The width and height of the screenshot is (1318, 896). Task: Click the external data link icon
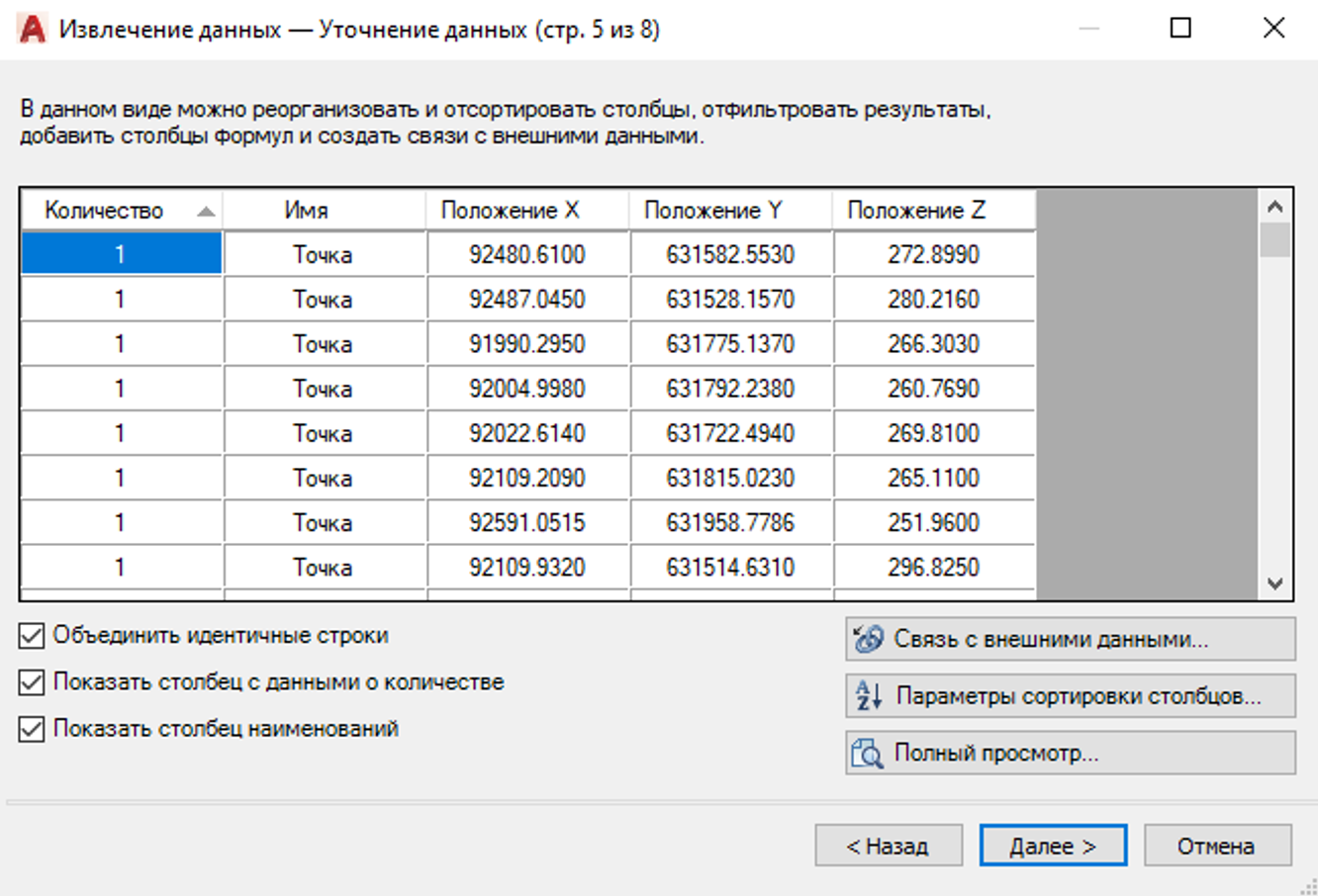tap(868, 639)
